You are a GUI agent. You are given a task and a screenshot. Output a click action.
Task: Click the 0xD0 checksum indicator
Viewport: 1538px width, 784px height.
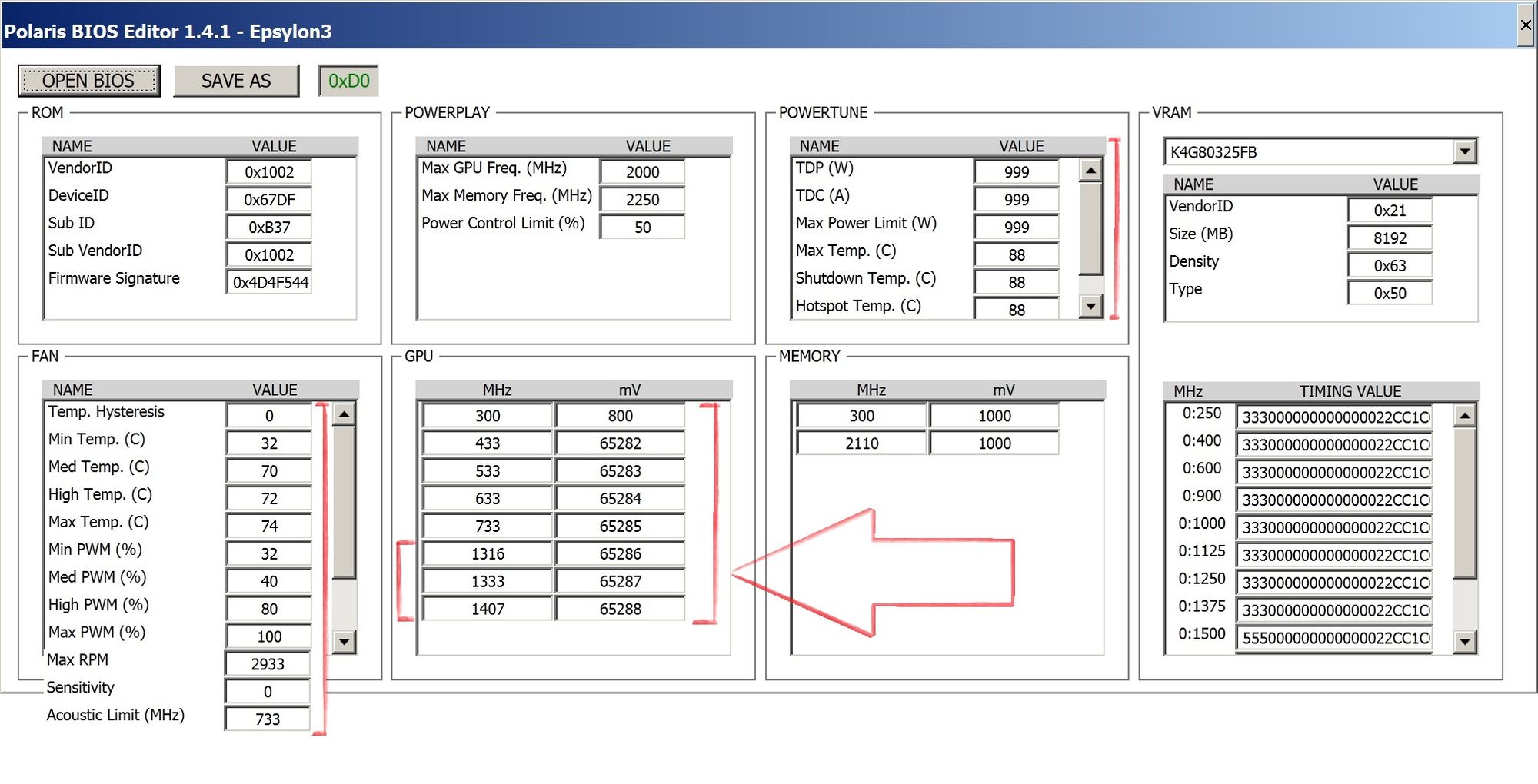[x=348, y=81]
